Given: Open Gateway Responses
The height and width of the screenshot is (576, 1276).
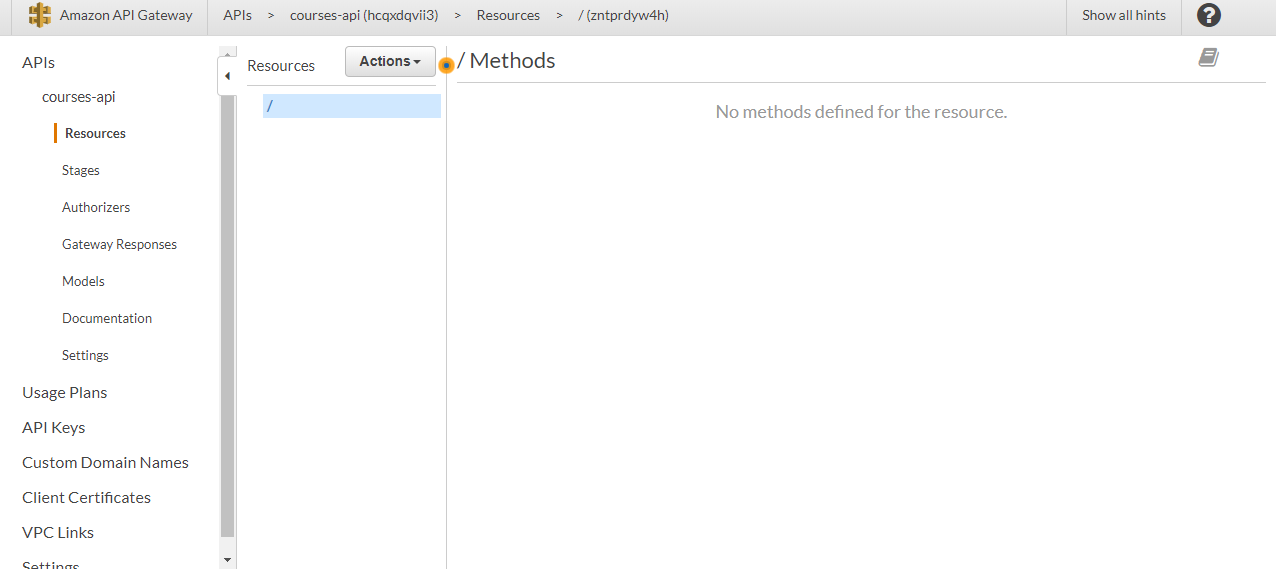Looking at the screenshot, I should tap(119, 244).
